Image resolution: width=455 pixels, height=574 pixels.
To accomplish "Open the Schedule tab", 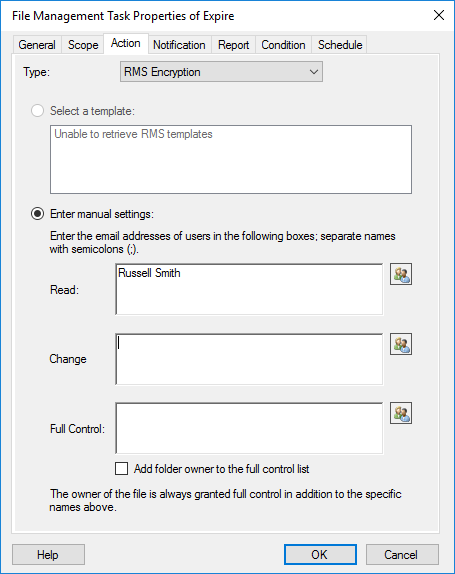I will tap(340, 45).
